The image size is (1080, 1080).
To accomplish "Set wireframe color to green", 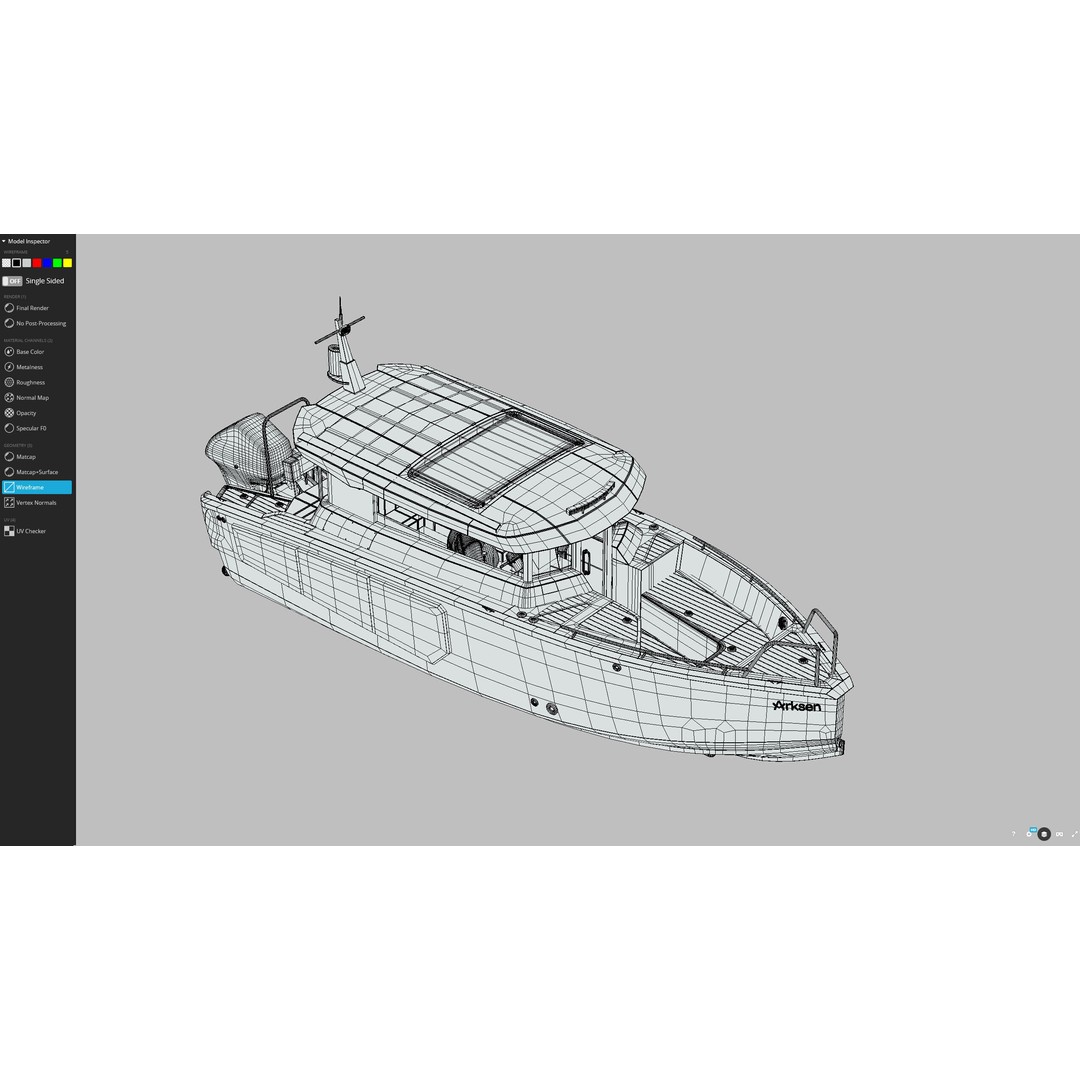I will coord(57,263).
